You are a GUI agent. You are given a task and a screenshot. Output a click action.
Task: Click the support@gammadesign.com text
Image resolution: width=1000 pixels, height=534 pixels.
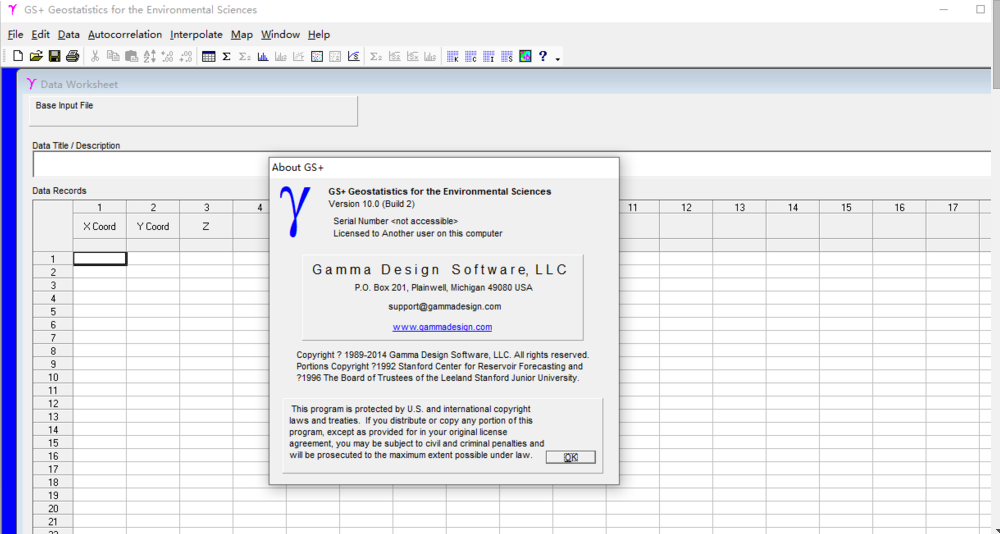point(445,306)
